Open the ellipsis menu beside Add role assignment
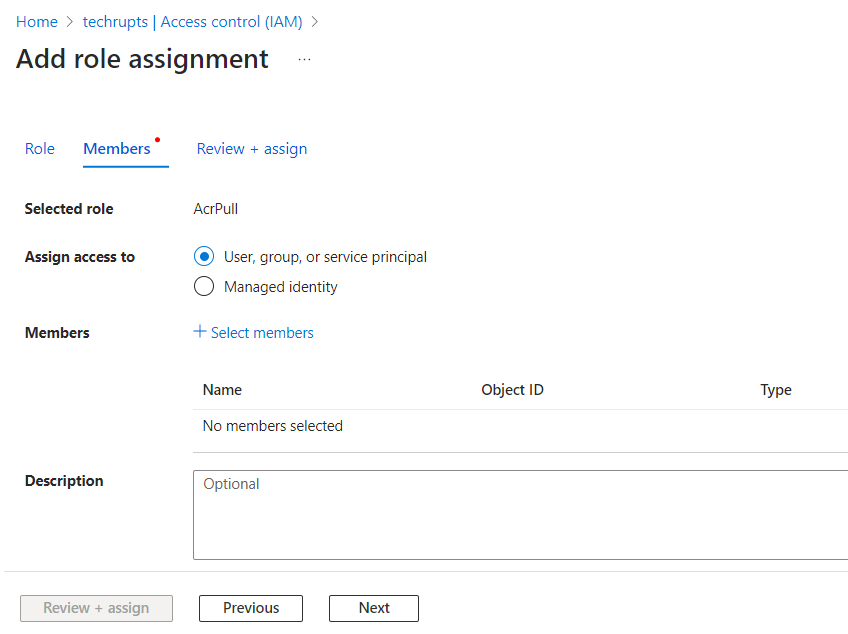This screenshot has height=634, width=848. point(304,59)
